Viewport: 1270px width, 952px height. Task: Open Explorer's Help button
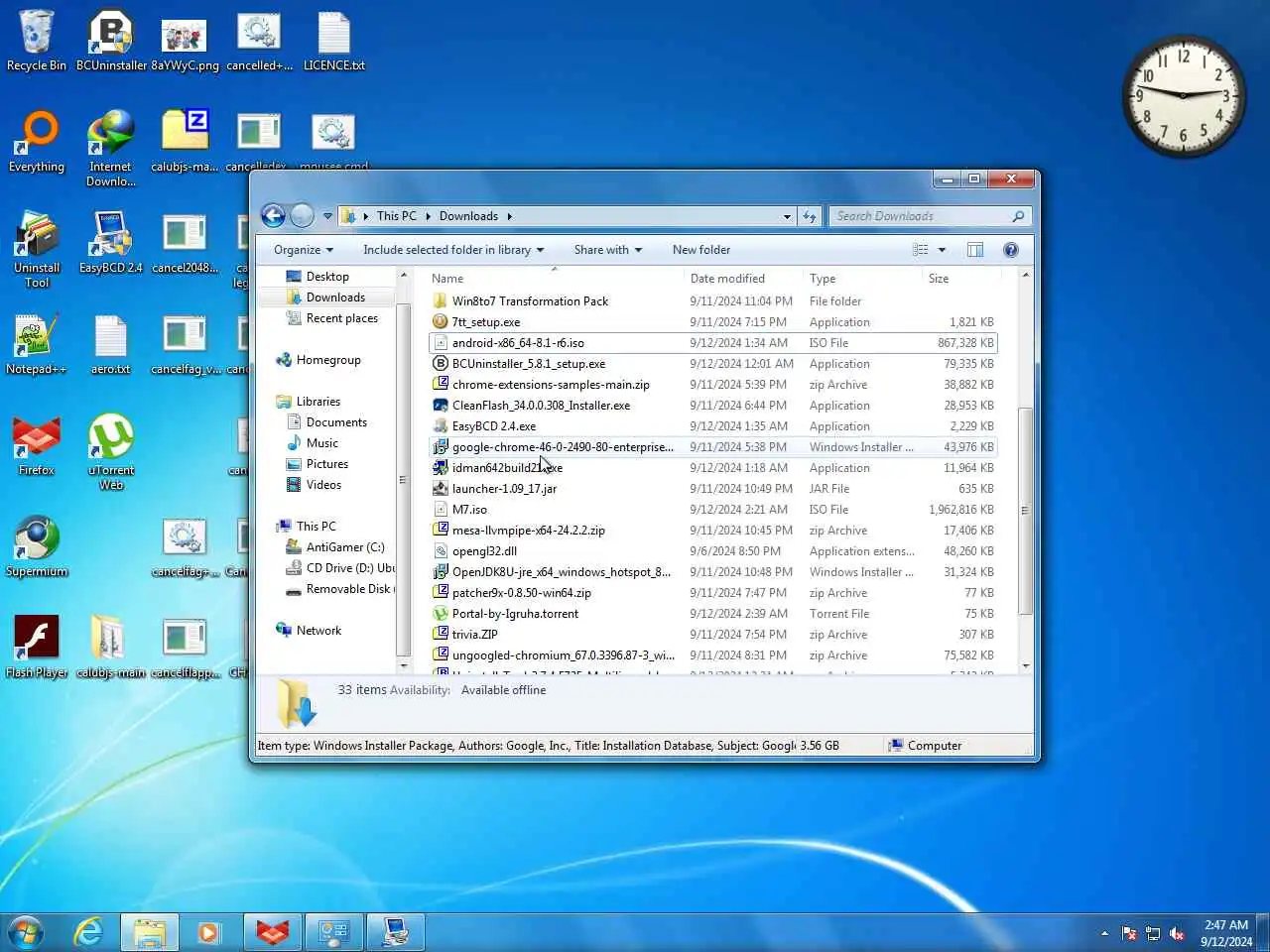pyautogui.click(x=1010, y=250)
